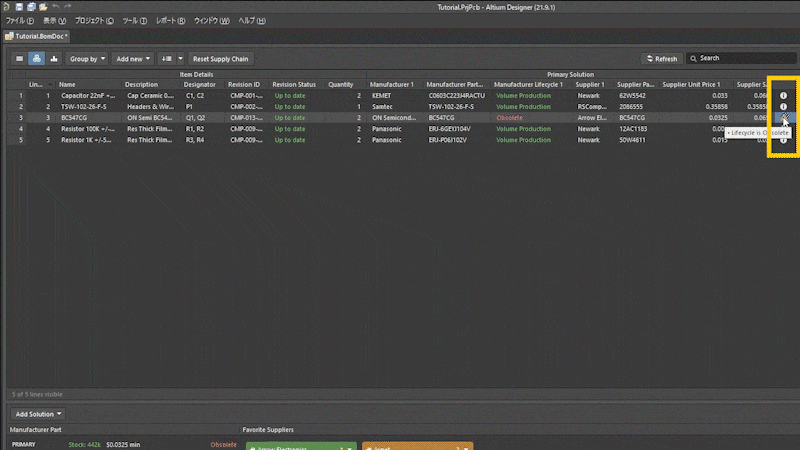Switch to flat list view icon
This screenshot has width=800, height=450.
pyautogui.click(x=19, y=59)
